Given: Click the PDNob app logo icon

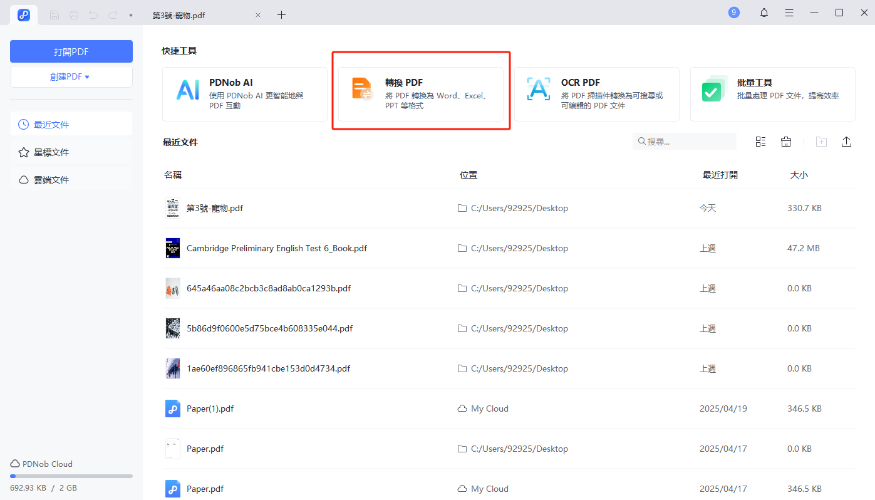Looking at the screenshot, I should tap(23, 14).
